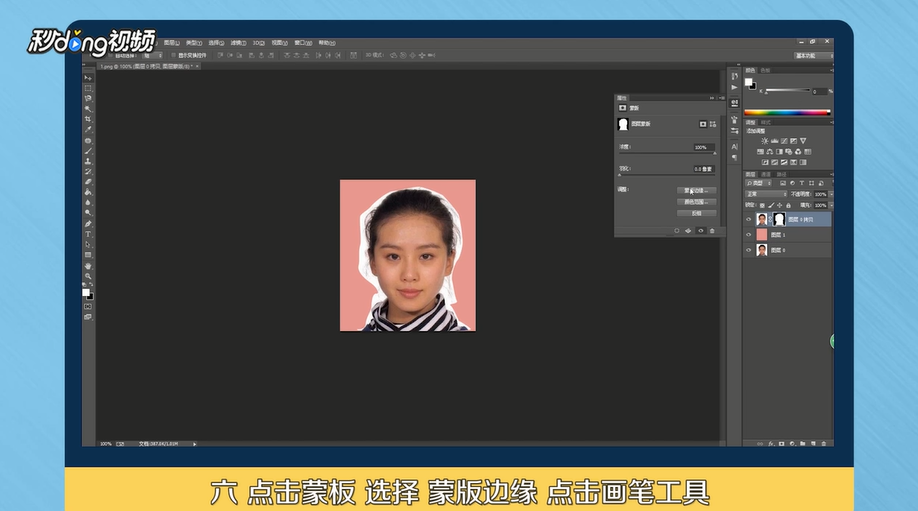Open the workspace switcher dropdown
Viewport: 918px width, 511px height.
(813, 56)
